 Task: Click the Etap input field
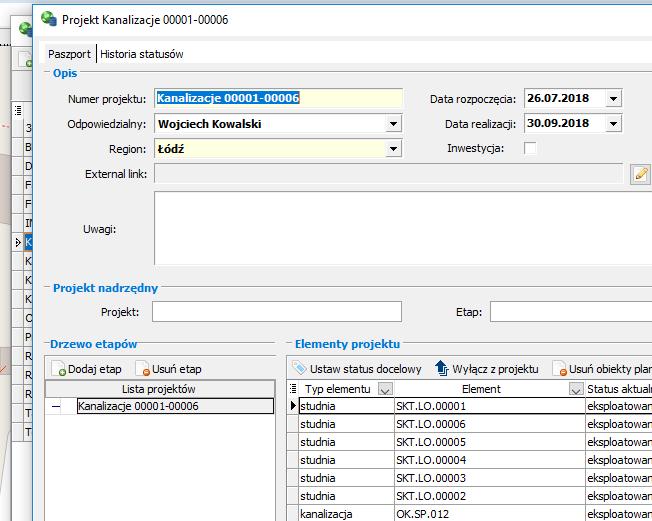coord(571,312)
